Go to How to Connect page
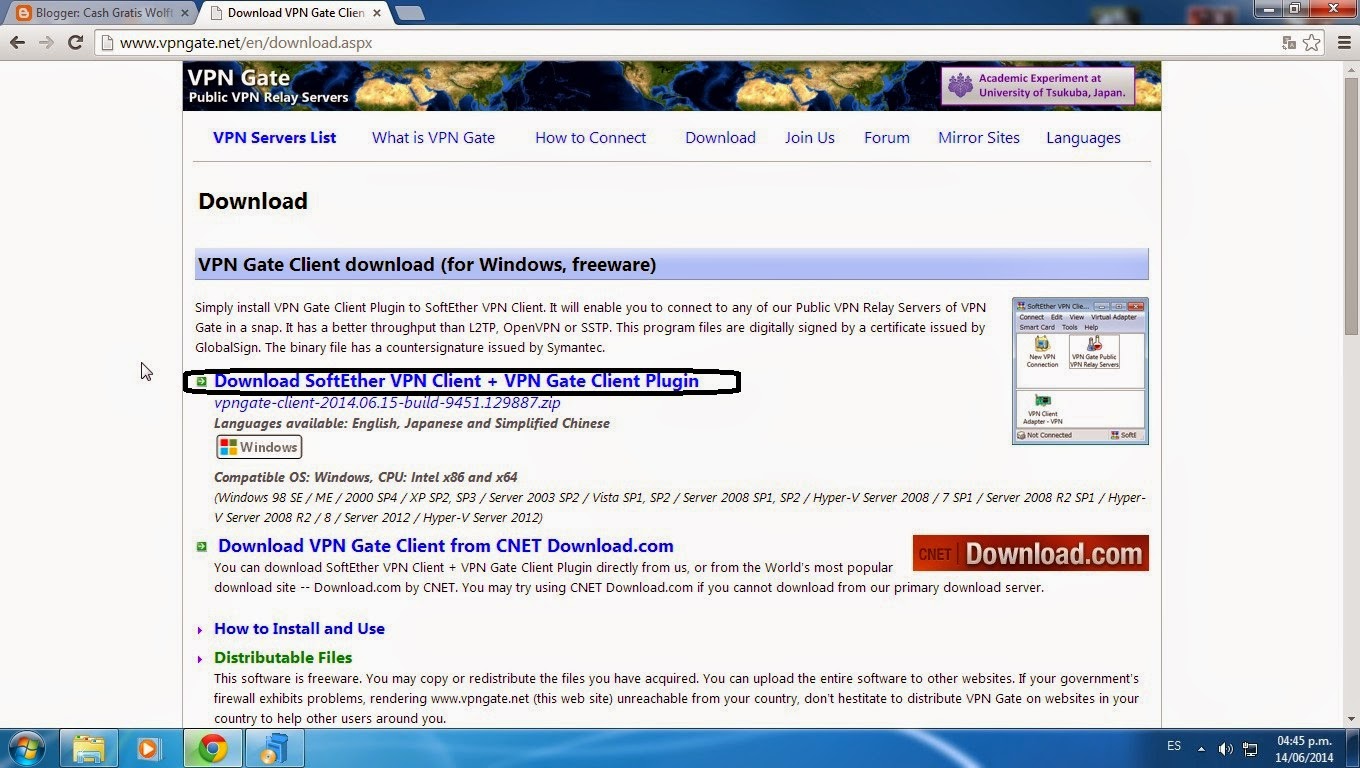The height and width of the screenshot is (768, 1360). [590, 138]
